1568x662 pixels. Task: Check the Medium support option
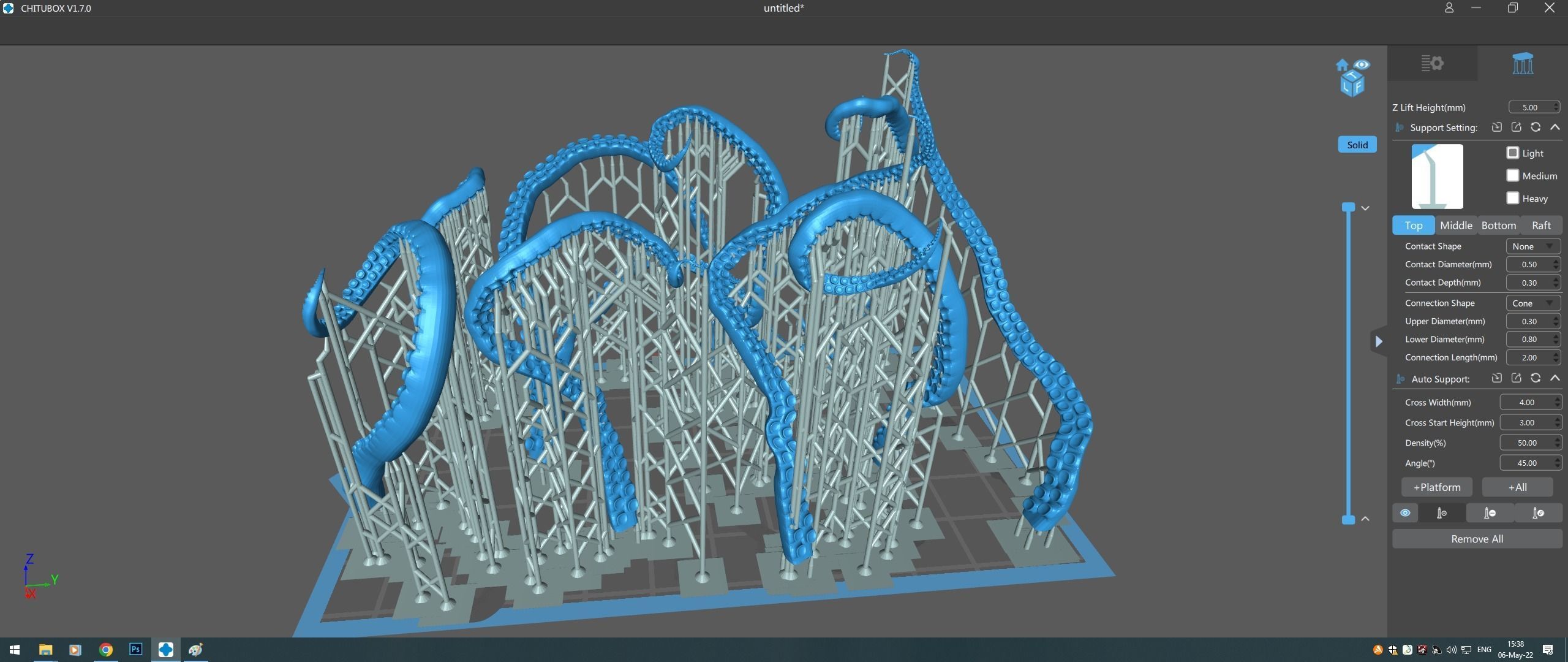pyautogui.click(x=1513, y=175)
